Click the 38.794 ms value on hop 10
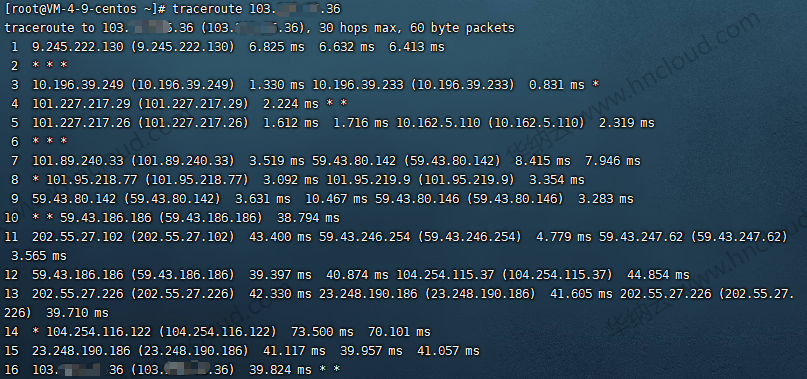This screenshot has height=379, width=807. 308,218
